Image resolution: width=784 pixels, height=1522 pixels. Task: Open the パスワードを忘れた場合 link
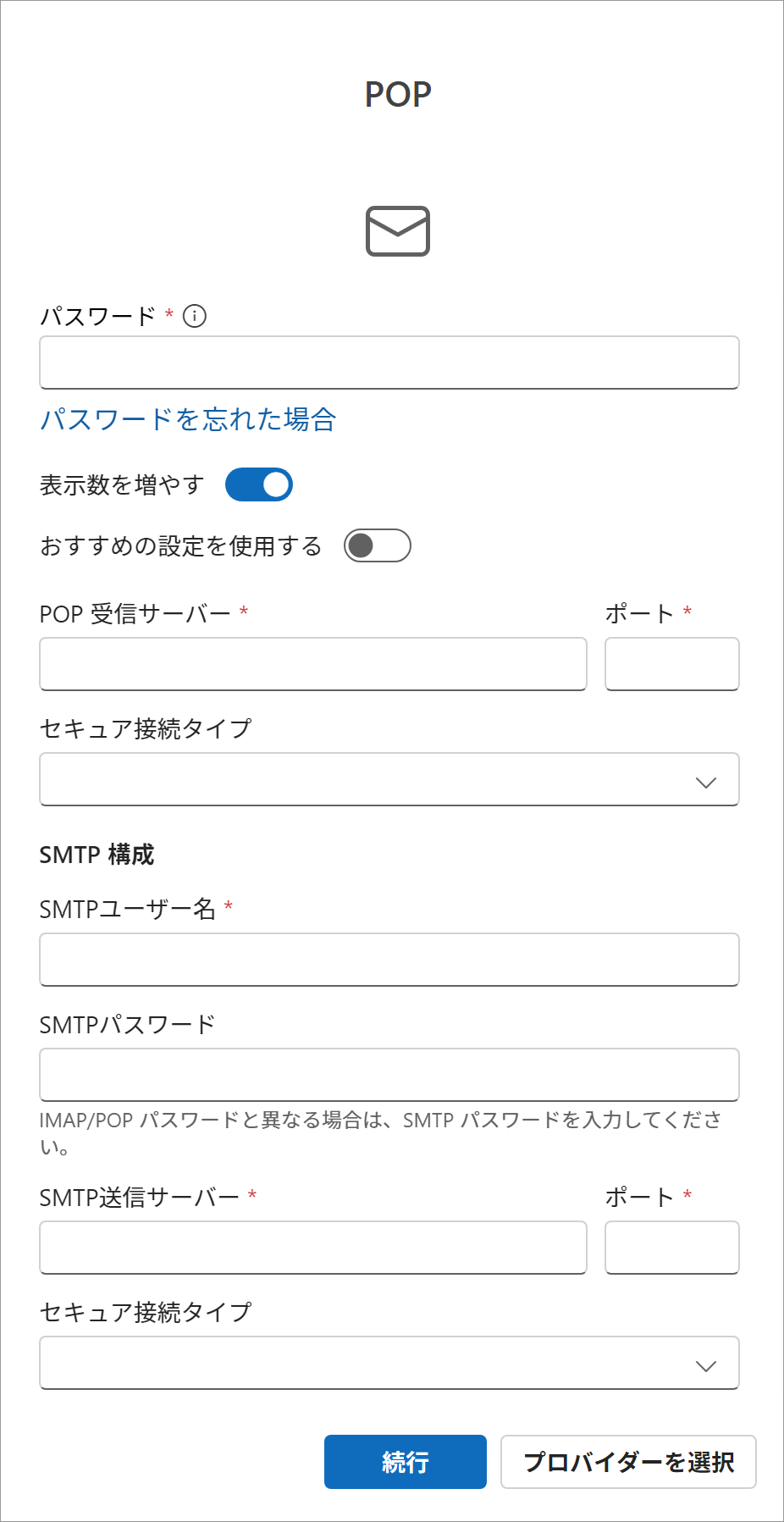point(188,419)
